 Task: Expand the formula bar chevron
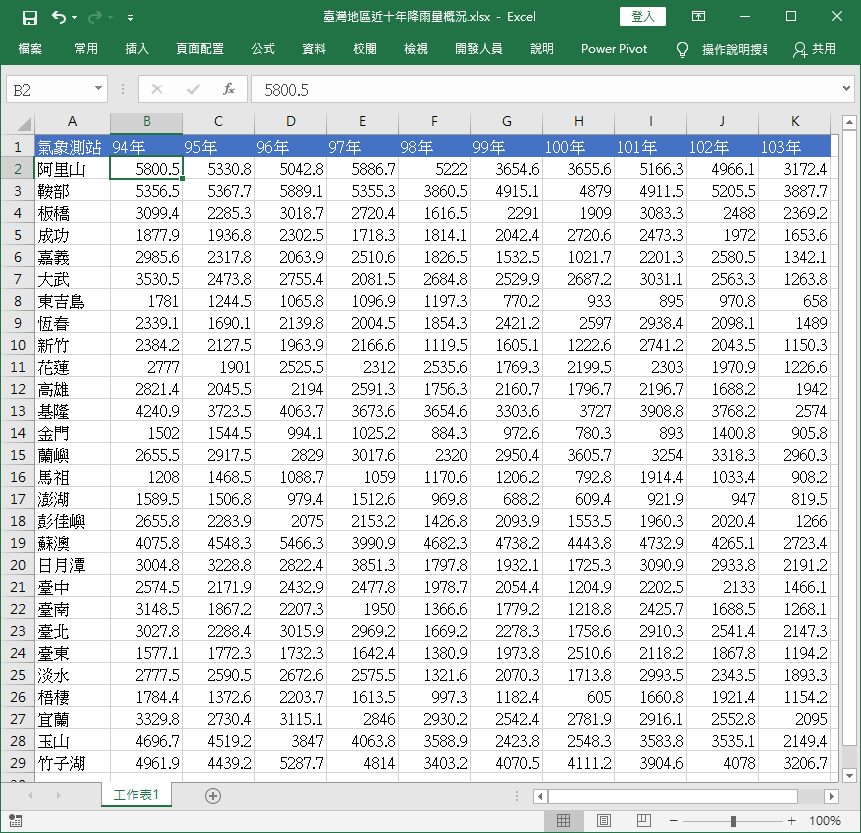point(846,88)
